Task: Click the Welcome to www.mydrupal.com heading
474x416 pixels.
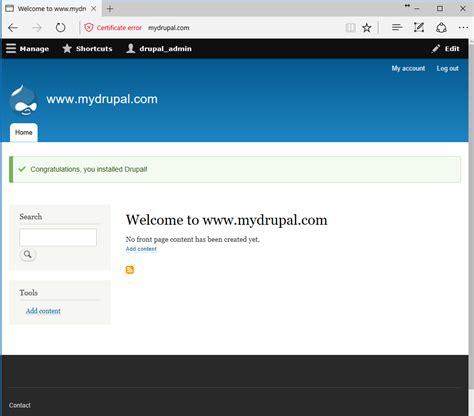Action: (x=226, y=220)
